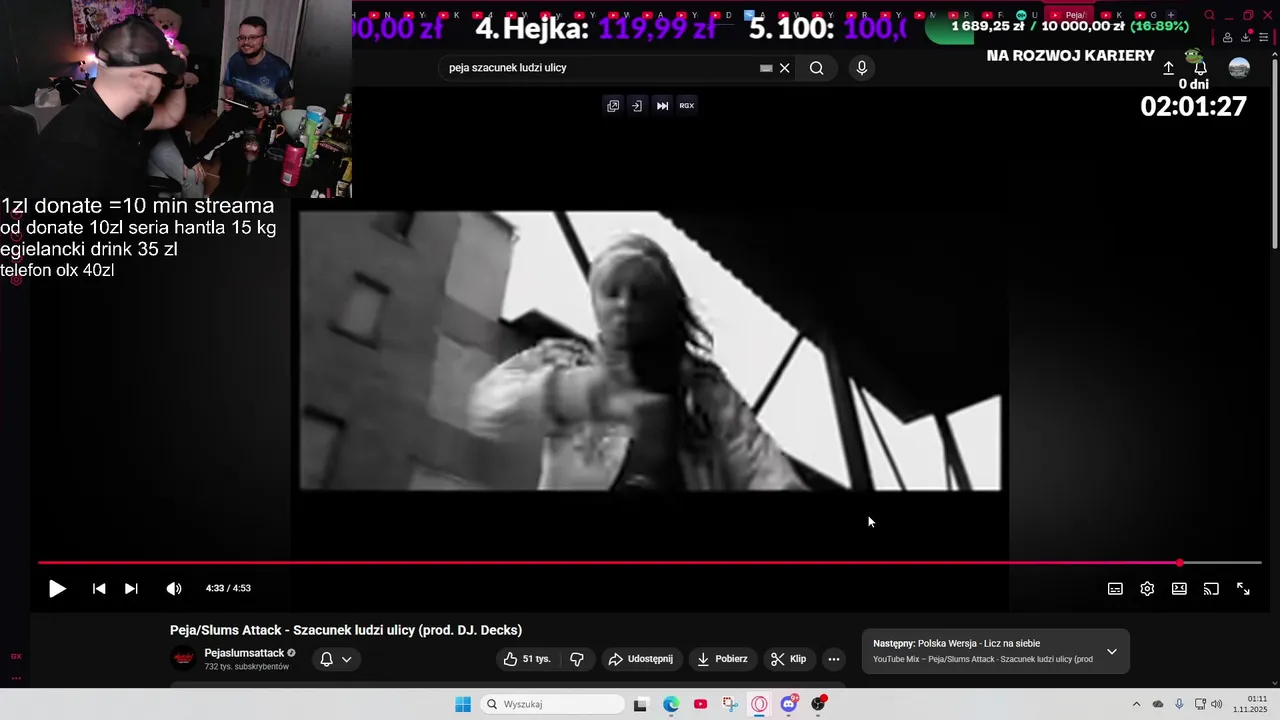Open browser tab search magnifier

[x=1209, y=15]
